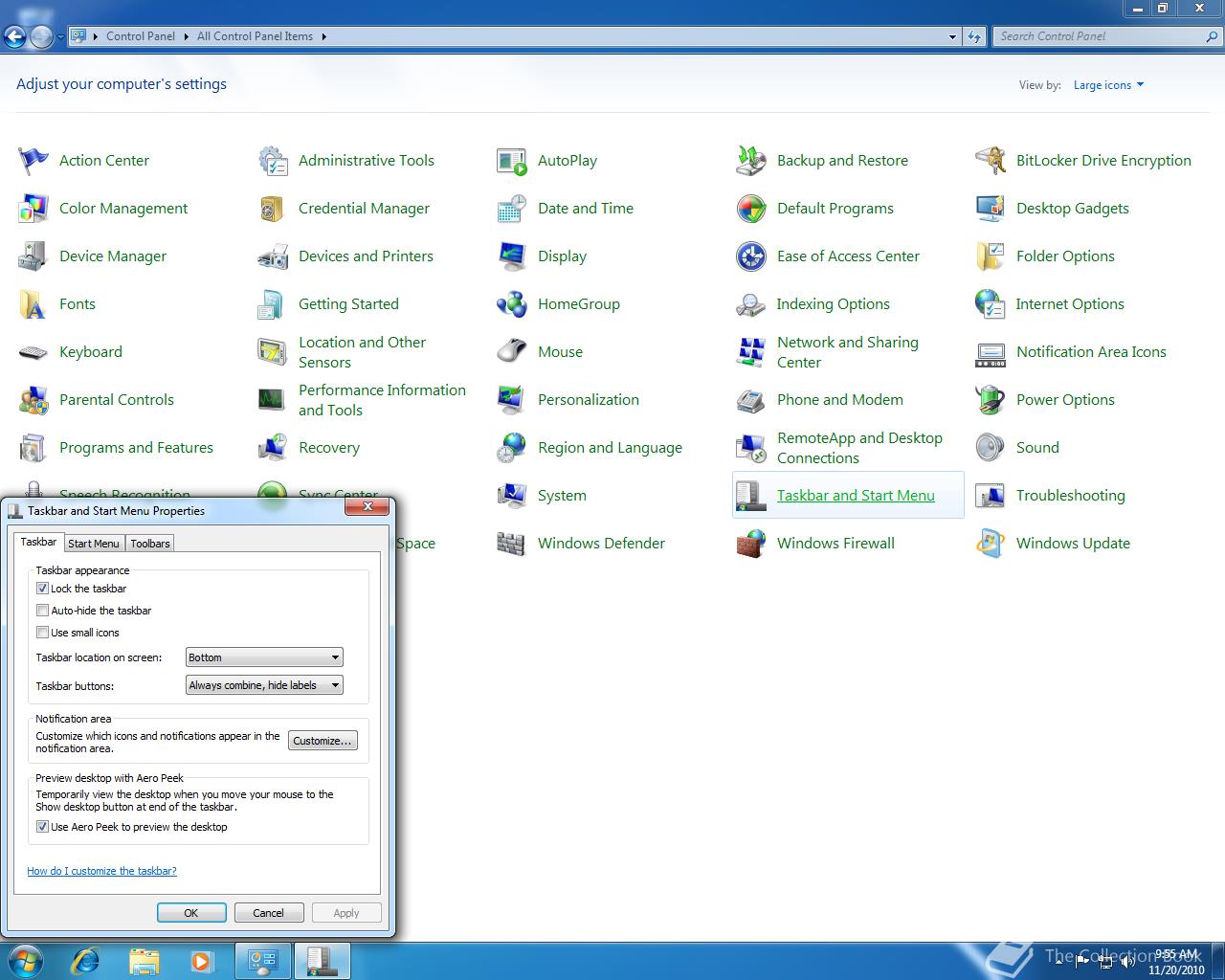Open the AutoPlay icon
Viewport: 1225px width, 980px height.
point(512,161)
